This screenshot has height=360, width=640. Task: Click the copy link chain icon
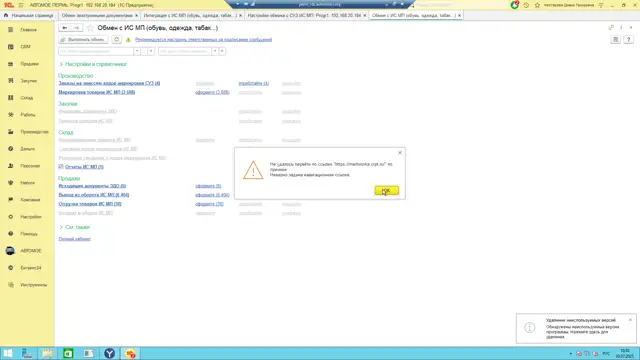pos(611,28)
